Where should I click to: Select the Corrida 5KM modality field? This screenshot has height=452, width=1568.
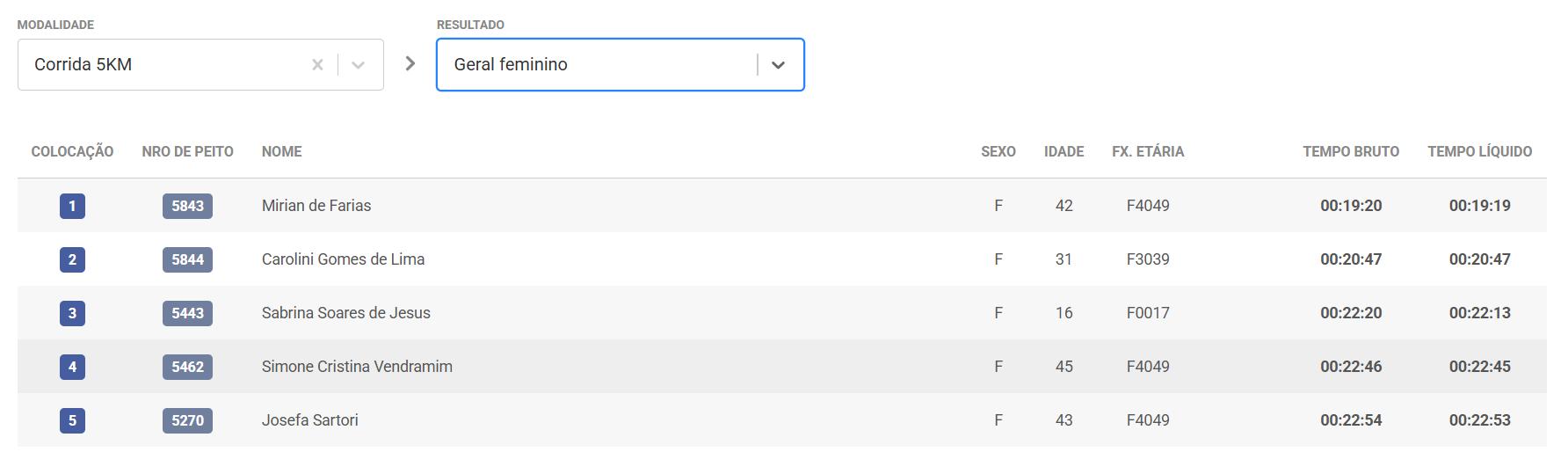167,64
